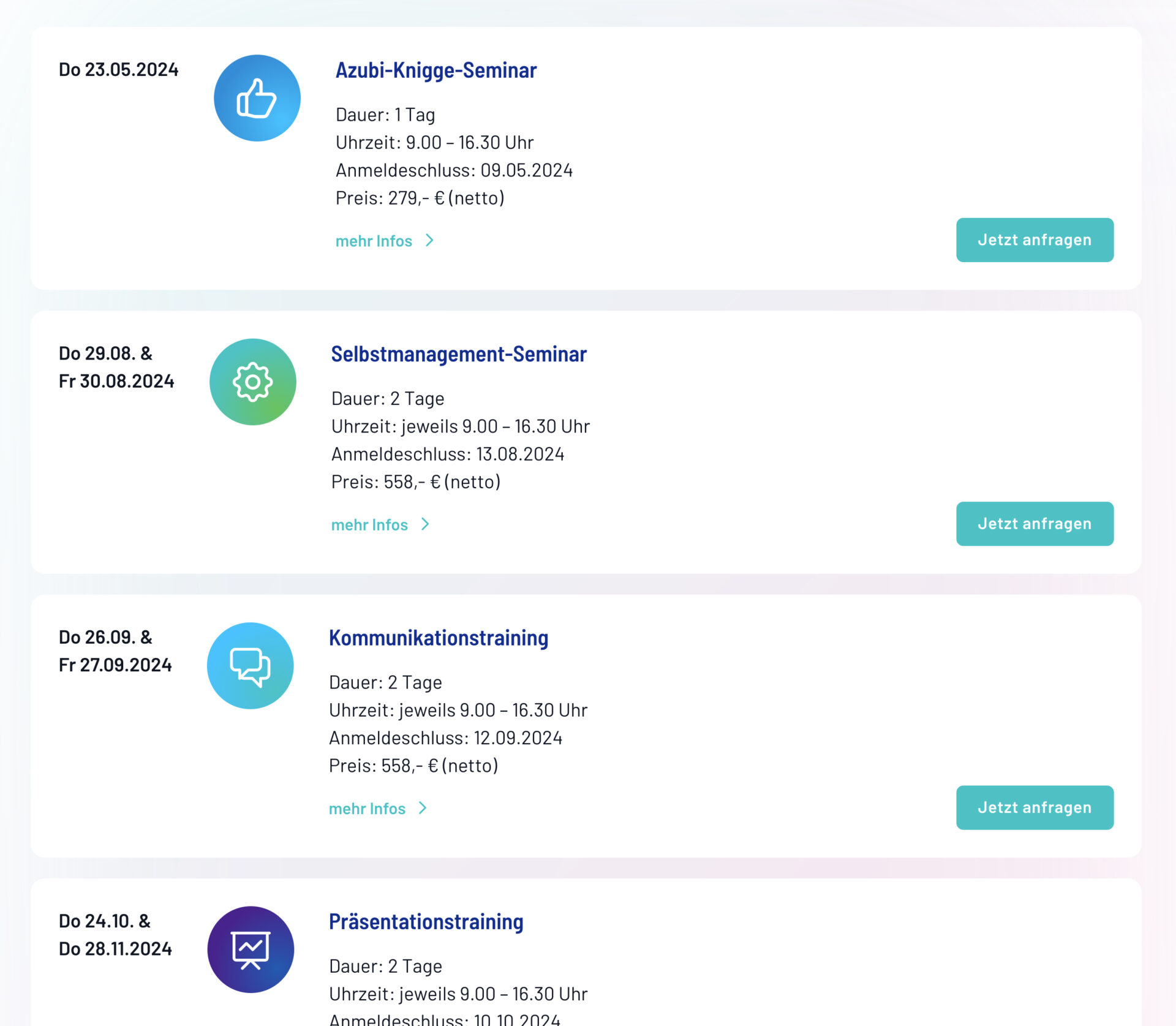
Task: Click chevron arrow next to Selbstmanagement mehr Infos
Action: (425, 524)
